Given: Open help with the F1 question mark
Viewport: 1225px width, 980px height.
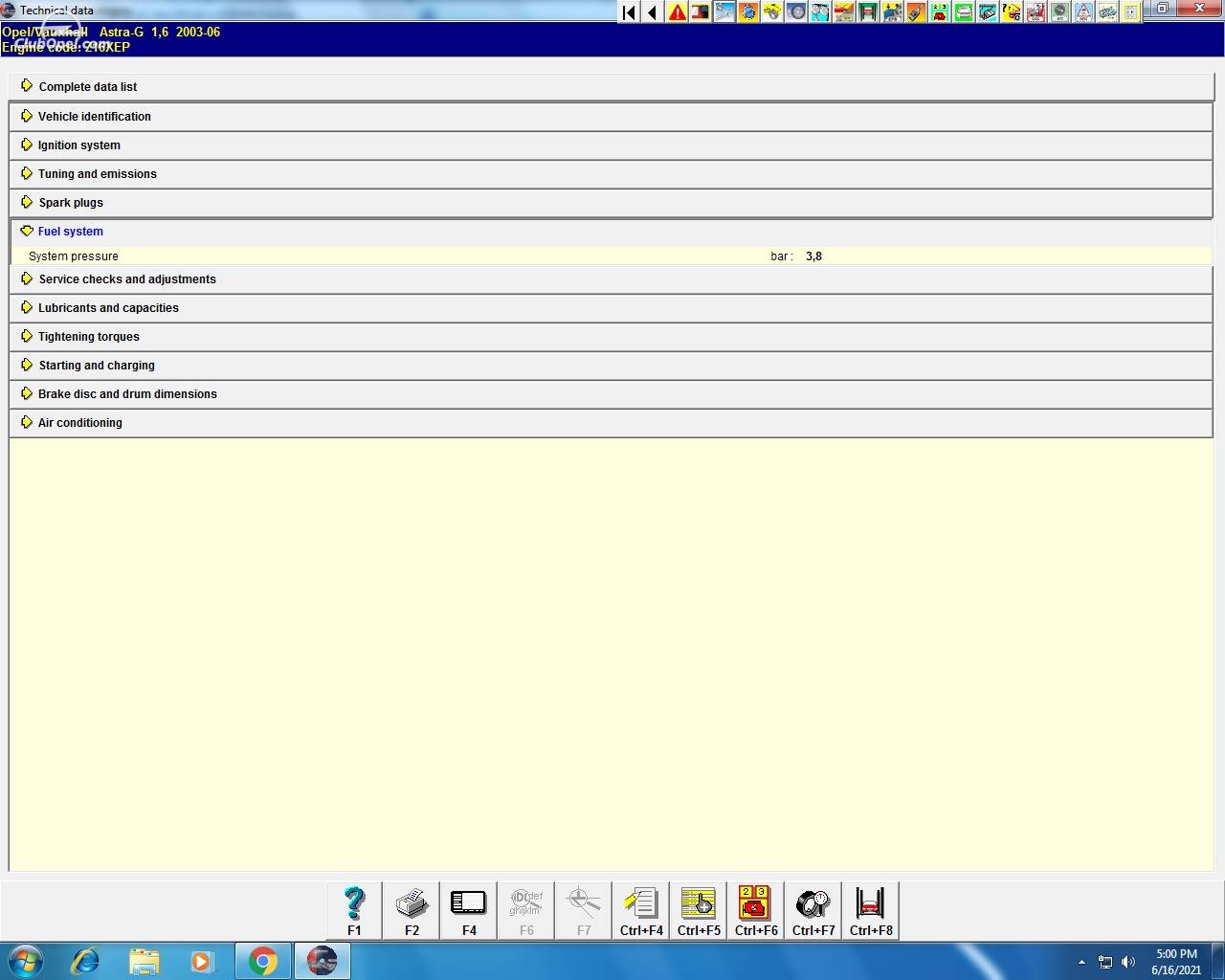Looking at the screenshot, I should coord(354,910).
